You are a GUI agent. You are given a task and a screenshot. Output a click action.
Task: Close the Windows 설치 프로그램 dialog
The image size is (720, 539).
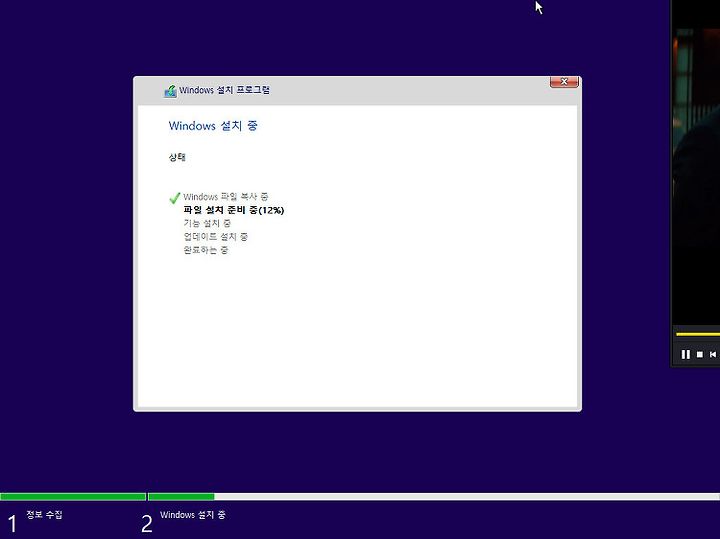click(x=564, y=82)
